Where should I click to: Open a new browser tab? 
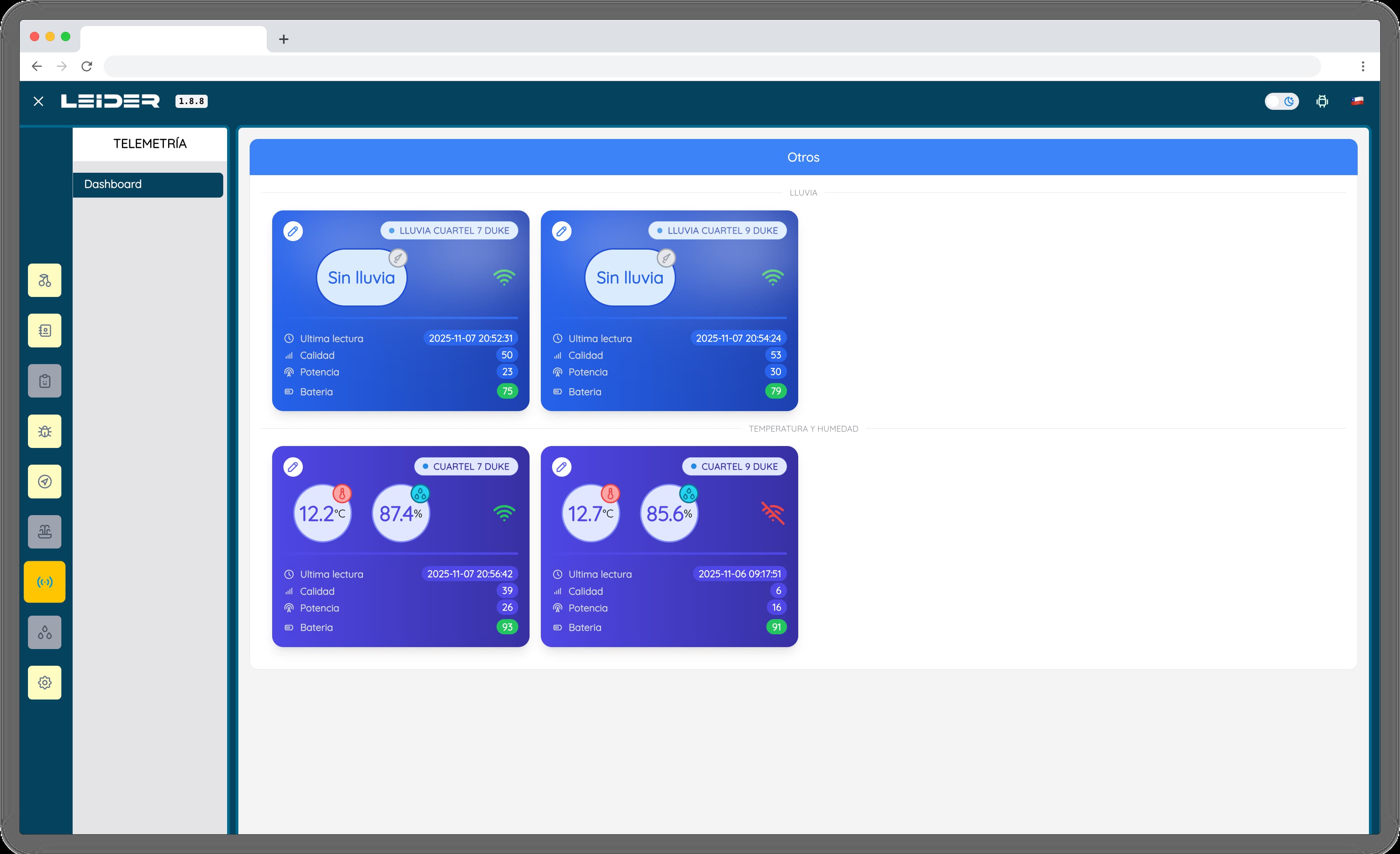tap(284, 39)
